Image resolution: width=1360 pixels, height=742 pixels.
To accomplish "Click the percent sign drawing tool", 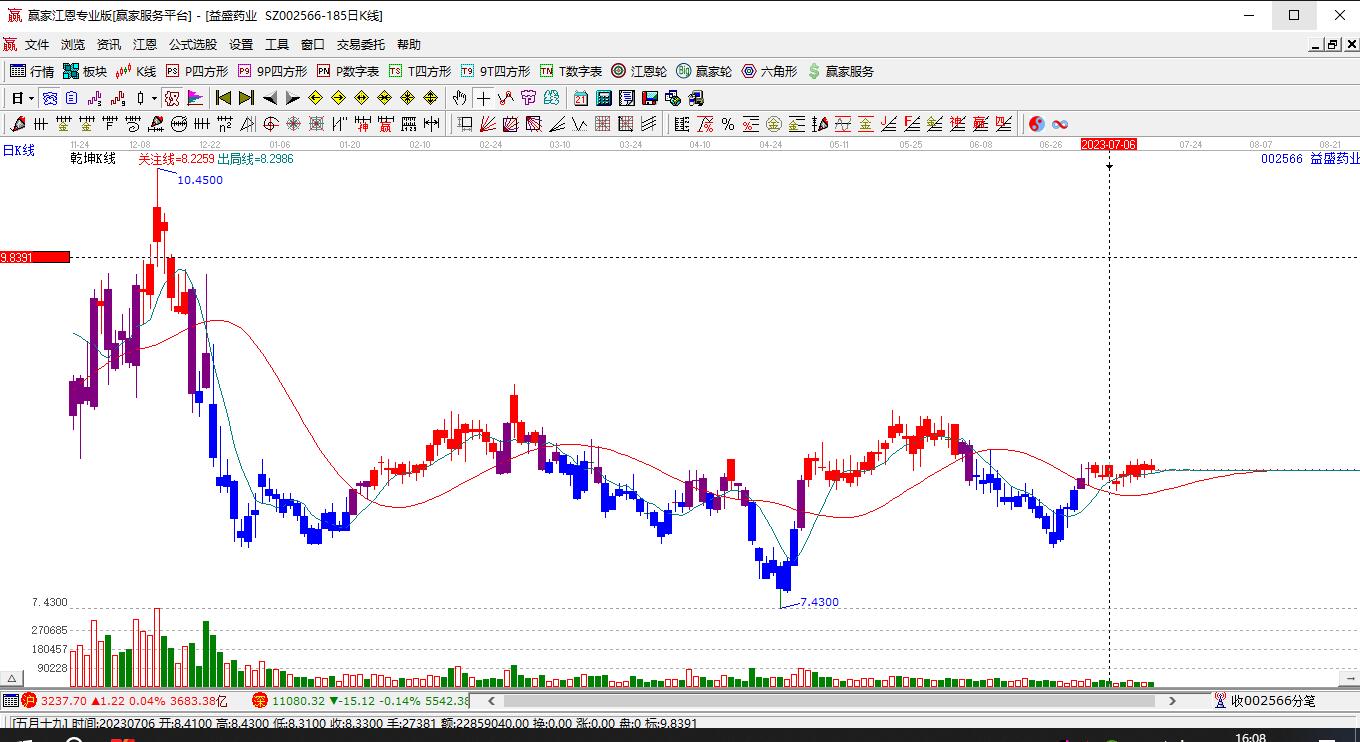I will pyautogui.click(x=728, y=124).
